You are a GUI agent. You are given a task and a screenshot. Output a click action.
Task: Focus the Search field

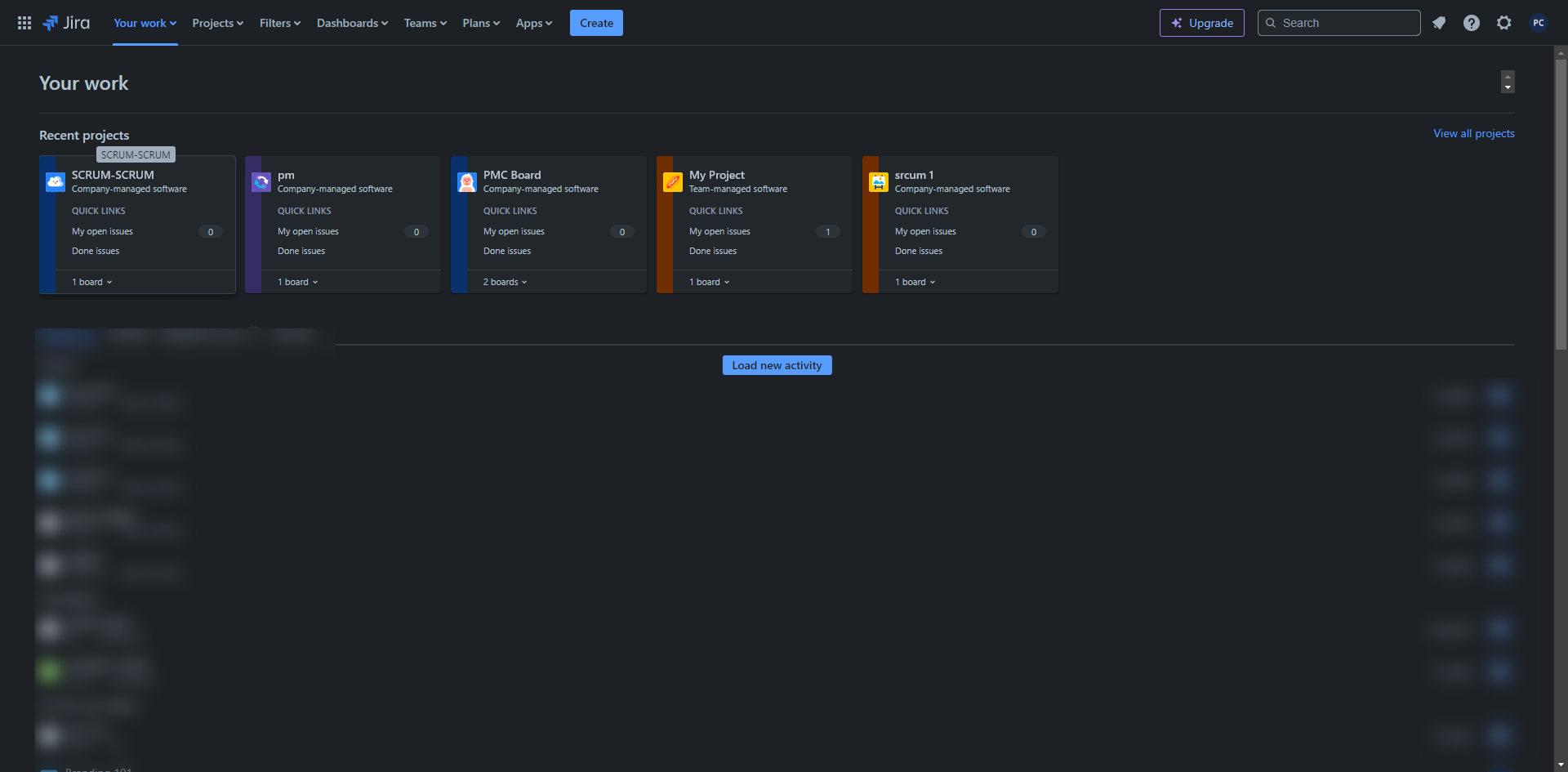tap(1339, 23)
